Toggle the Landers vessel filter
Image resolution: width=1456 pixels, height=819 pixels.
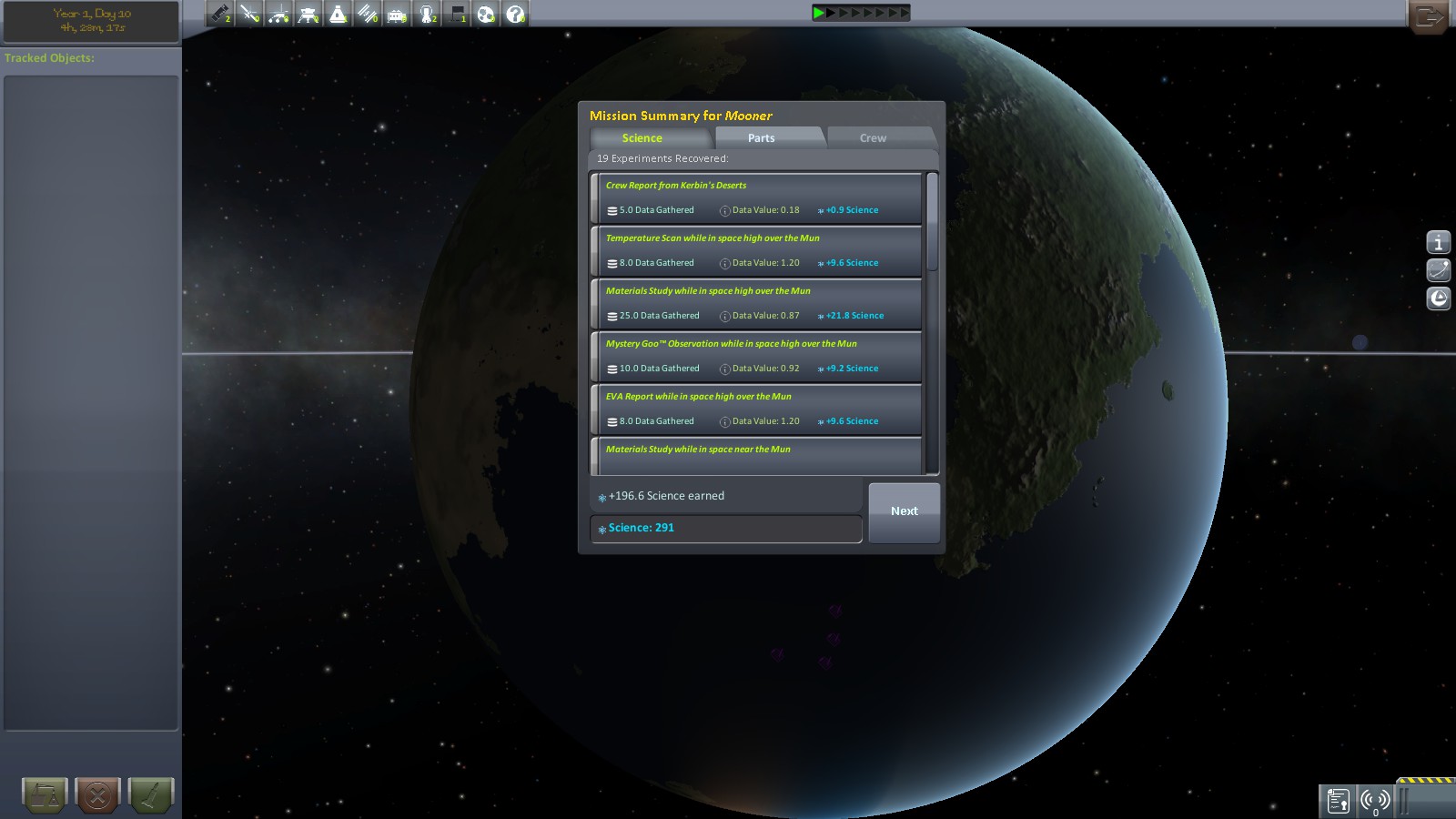pos(308,14)
